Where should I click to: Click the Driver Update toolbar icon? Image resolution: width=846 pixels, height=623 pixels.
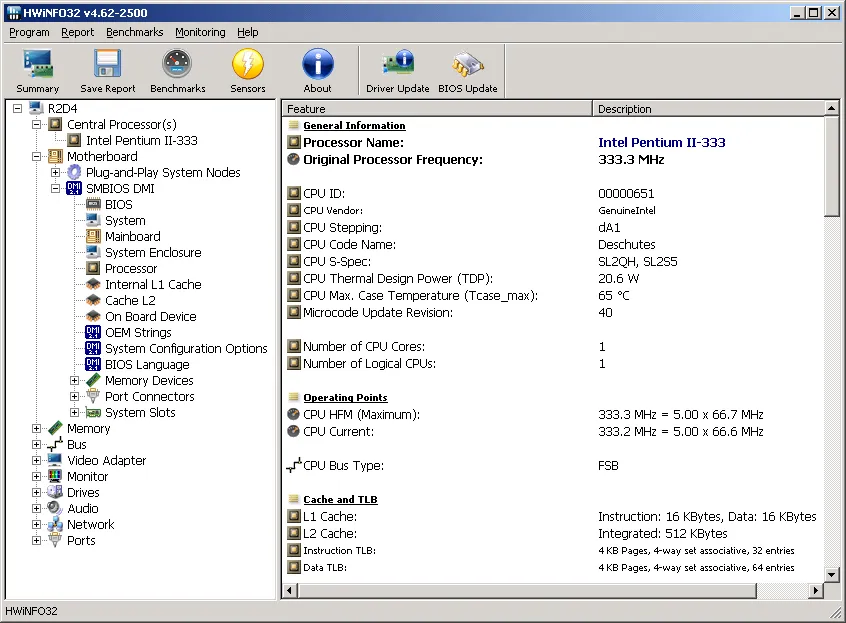[x=398, y=64]
